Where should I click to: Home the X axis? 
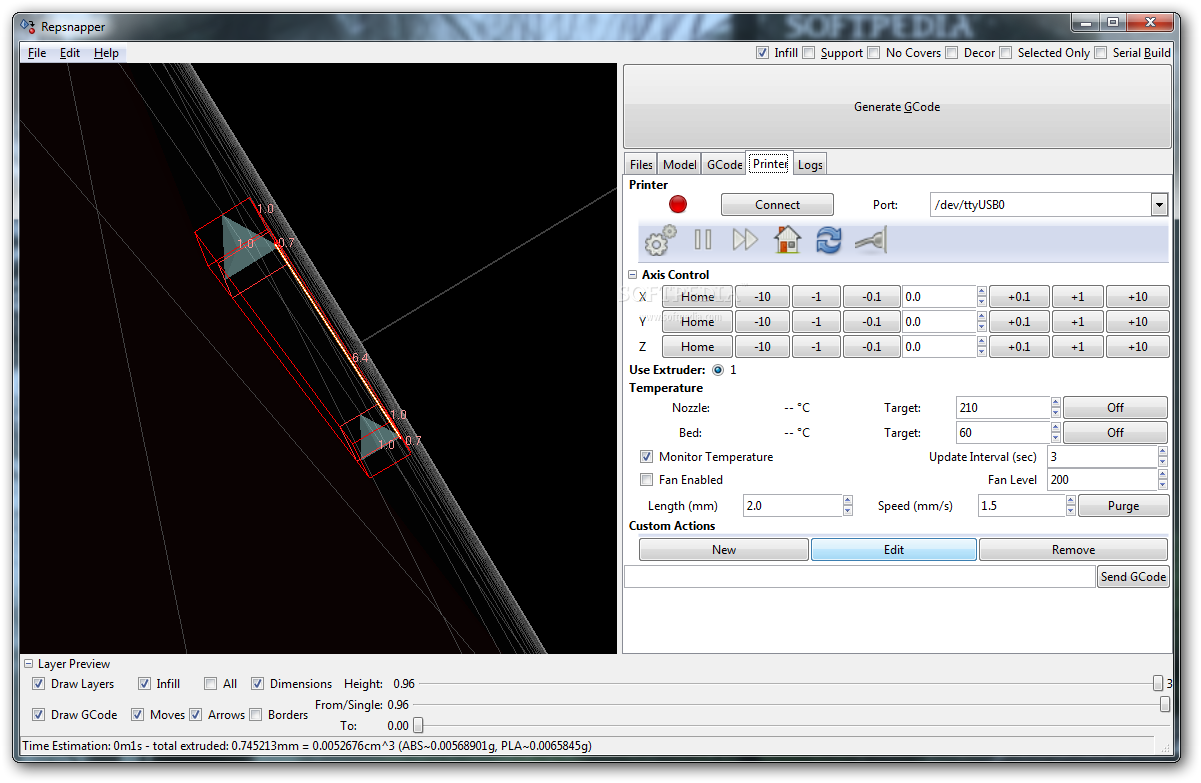click(x=697, y=296)
